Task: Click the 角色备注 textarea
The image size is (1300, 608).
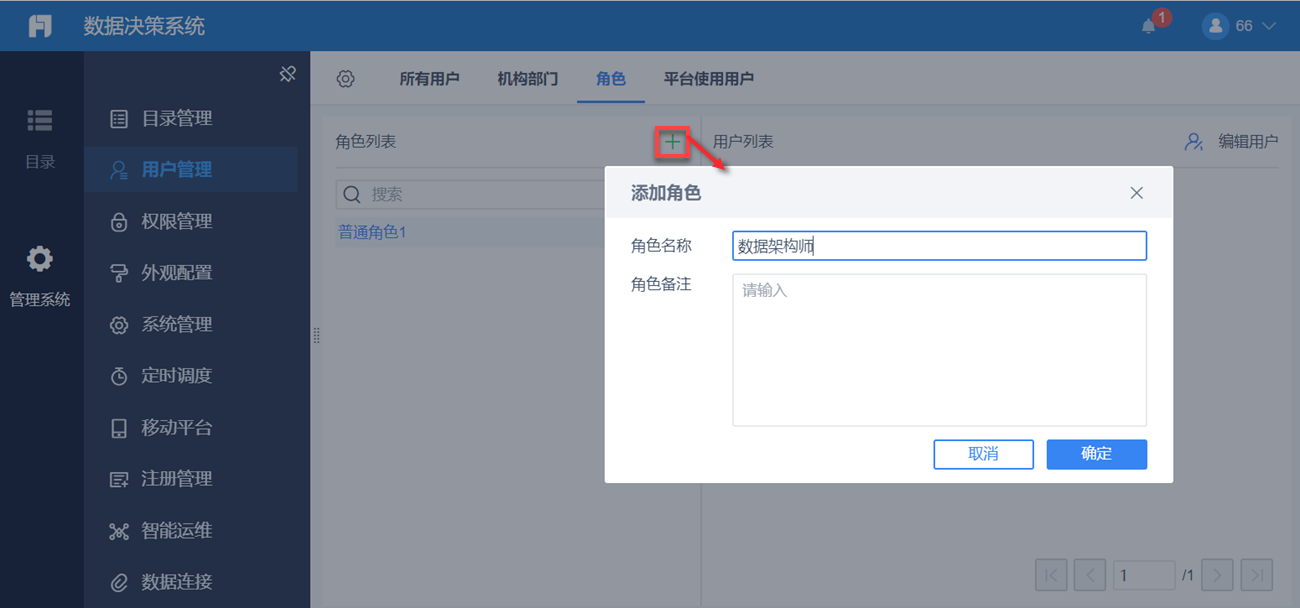Action: pyautogui.click(x=940, y=350)
